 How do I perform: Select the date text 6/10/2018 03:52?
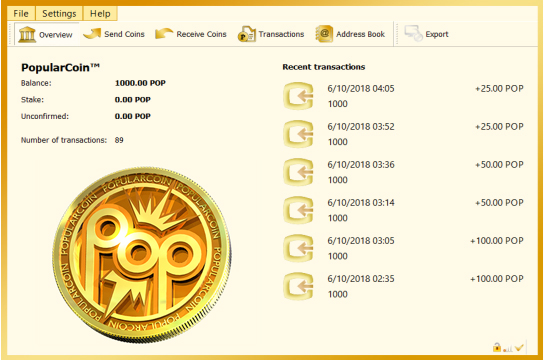361,127
